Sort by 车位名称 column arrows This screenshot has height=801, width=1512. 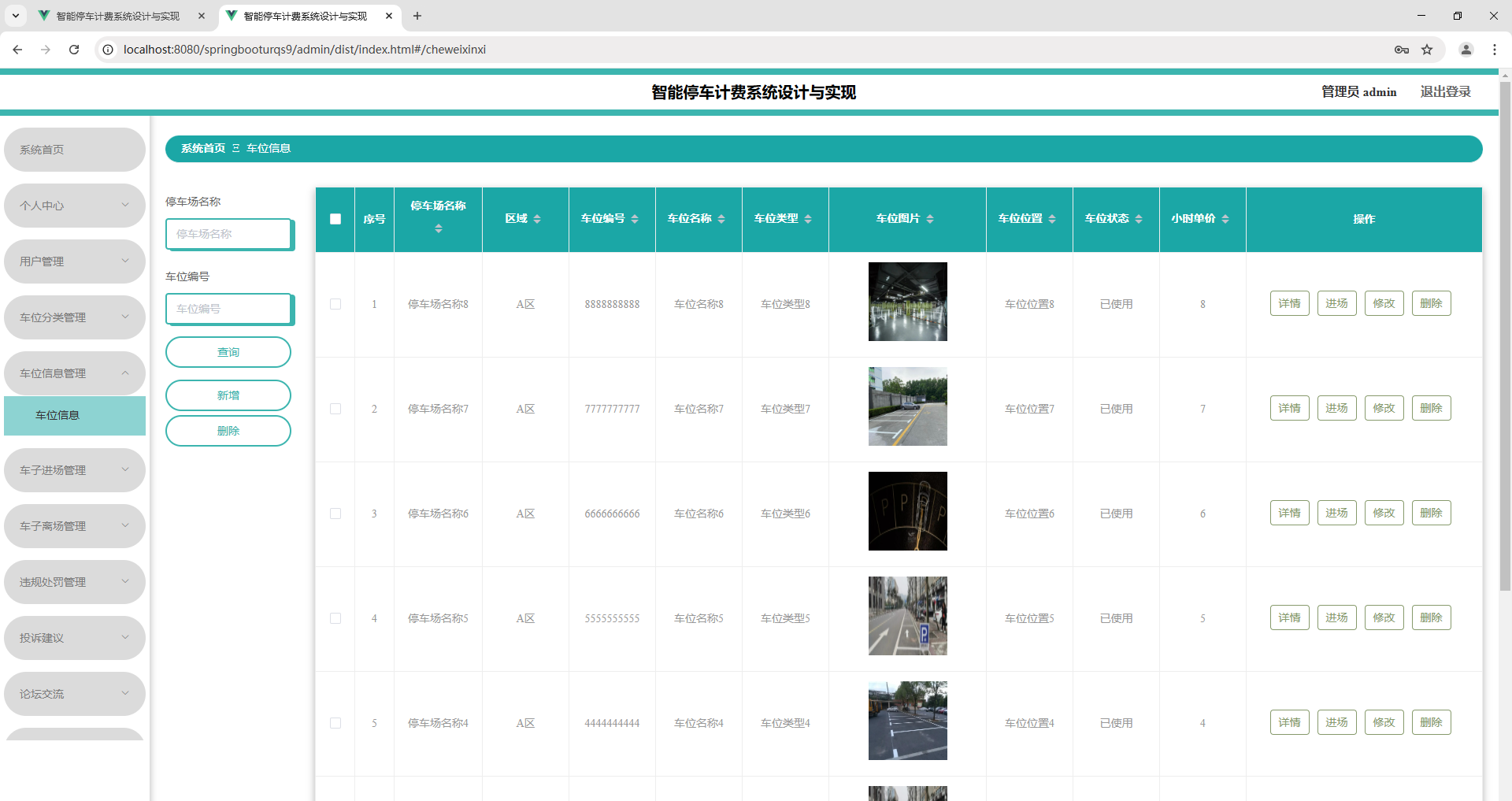721,219
